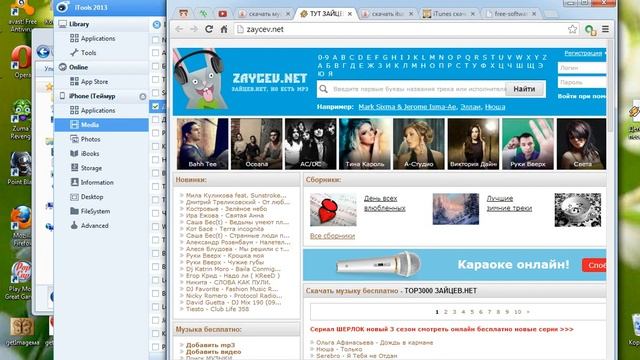The height and width of the screenshot is (360, 640).
Task: Open the Oceana artist thumbnail
Action: [256, 144]
